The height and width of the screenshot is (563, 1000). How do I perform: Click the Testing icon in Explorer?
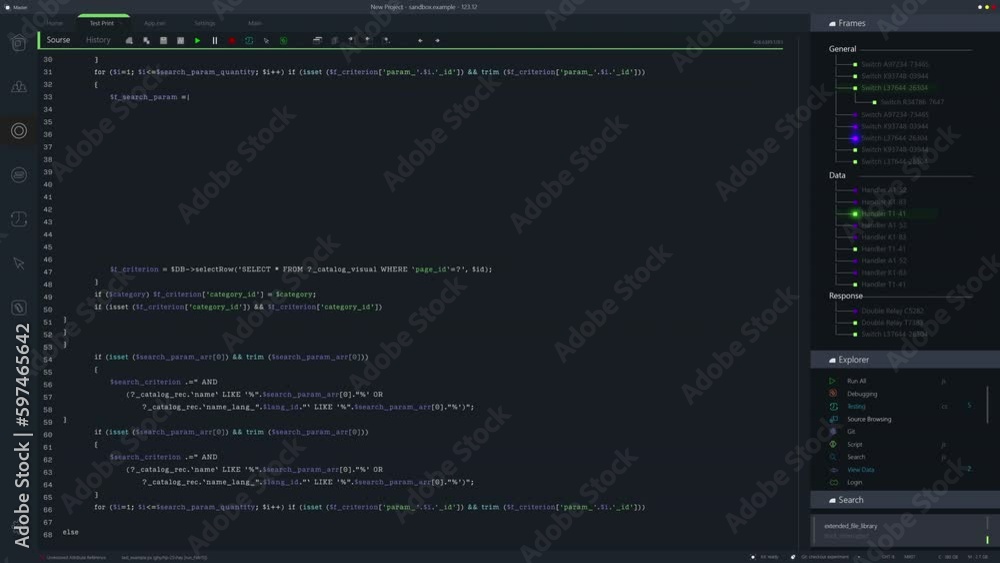[x=833, y=406]
